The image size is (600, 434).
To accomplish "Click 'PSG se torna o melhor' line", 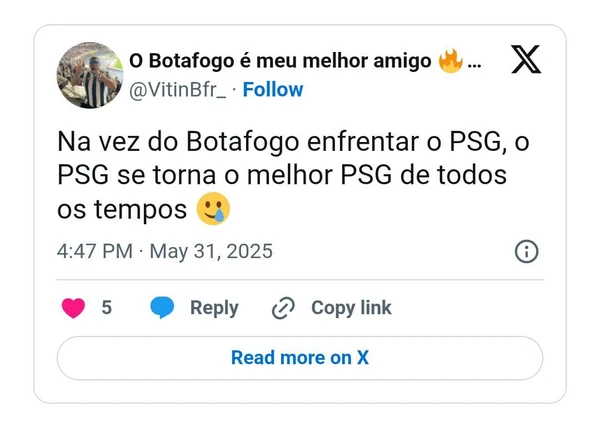I will tap(195, 175).
